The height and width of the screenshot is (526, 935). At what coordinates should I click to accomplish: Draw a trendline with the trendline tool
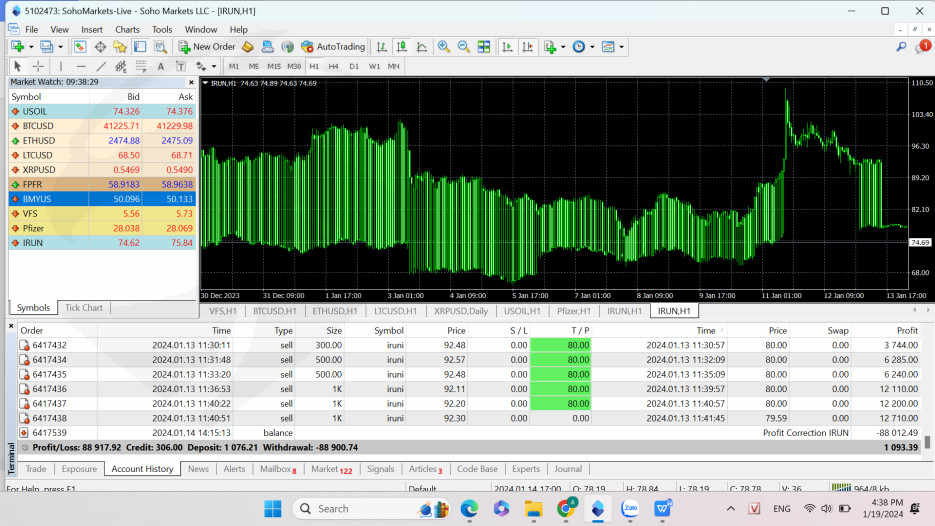(x=100, y=66)
